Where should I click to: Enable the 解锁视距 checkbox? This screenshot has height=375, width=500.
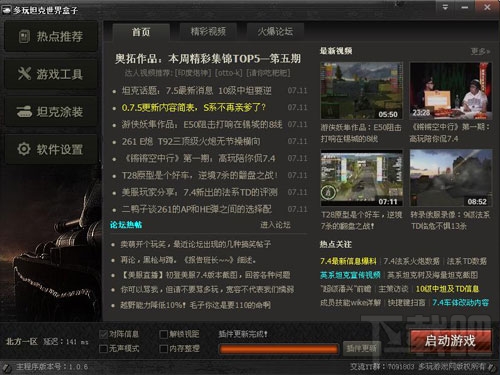[163, 334]
